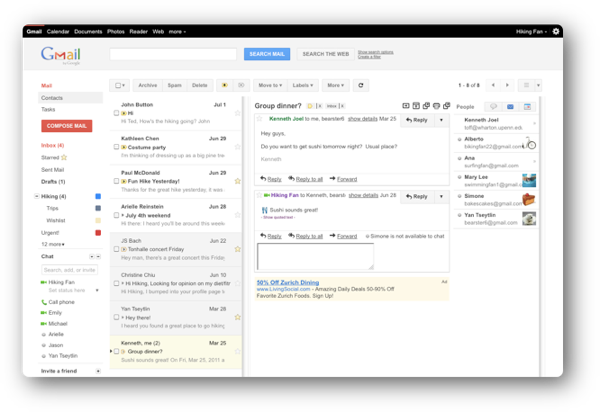
Task: Tick the checkbox for Group dinner email
Action: [116, 351]
